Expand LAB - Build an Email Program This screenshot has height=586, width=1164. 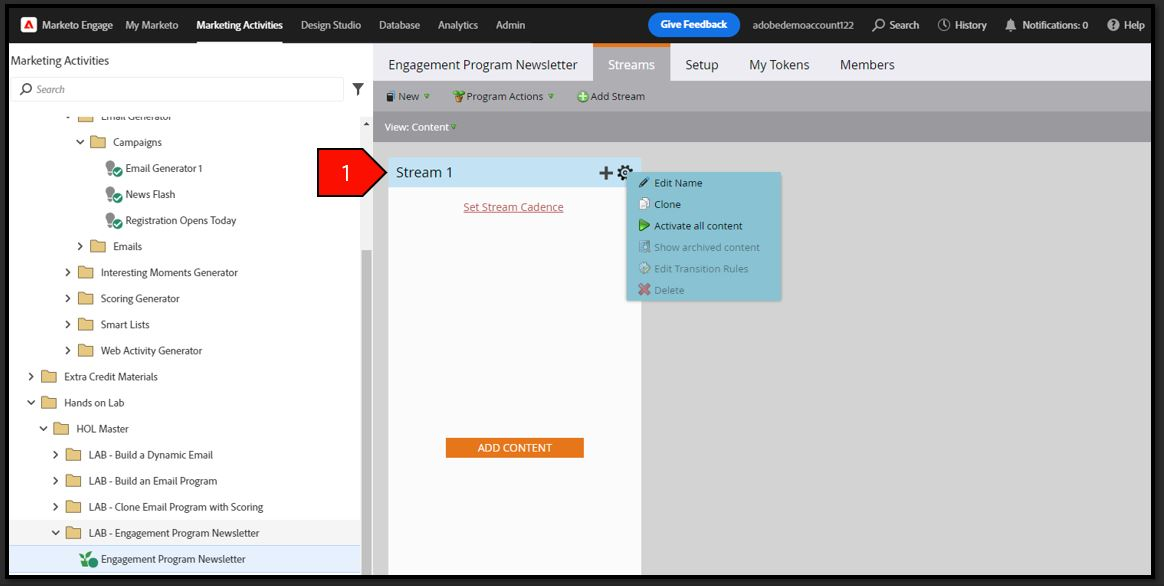[x=56, y=481]
